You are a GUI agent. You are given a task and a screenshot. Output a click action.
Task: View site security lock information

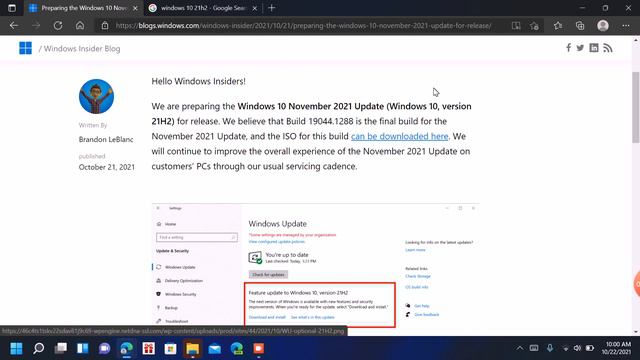105,25
